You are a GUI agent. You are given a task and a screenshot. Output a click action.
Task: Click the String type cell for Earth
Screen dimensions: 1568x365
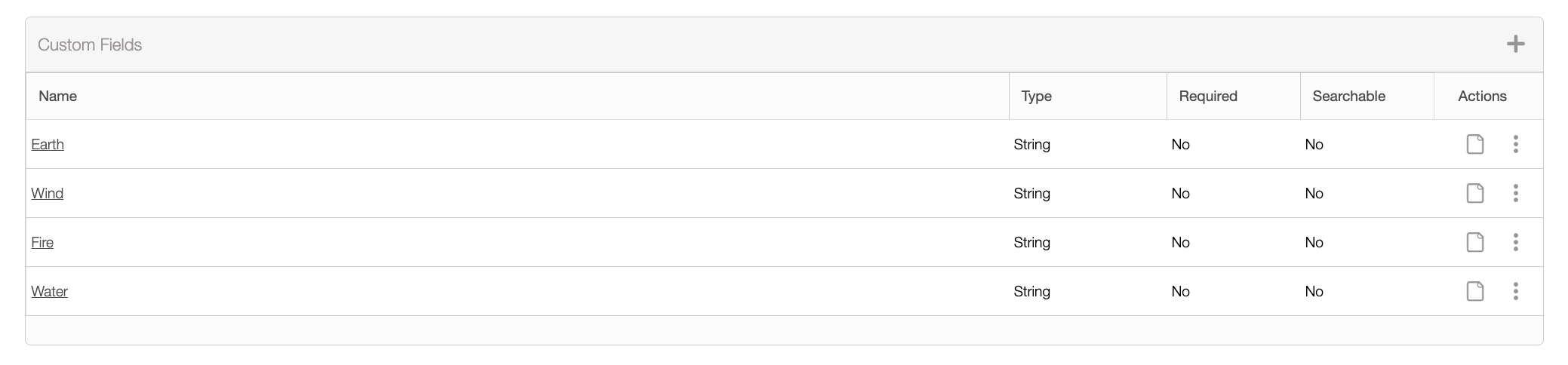(x=1031, y=144)
